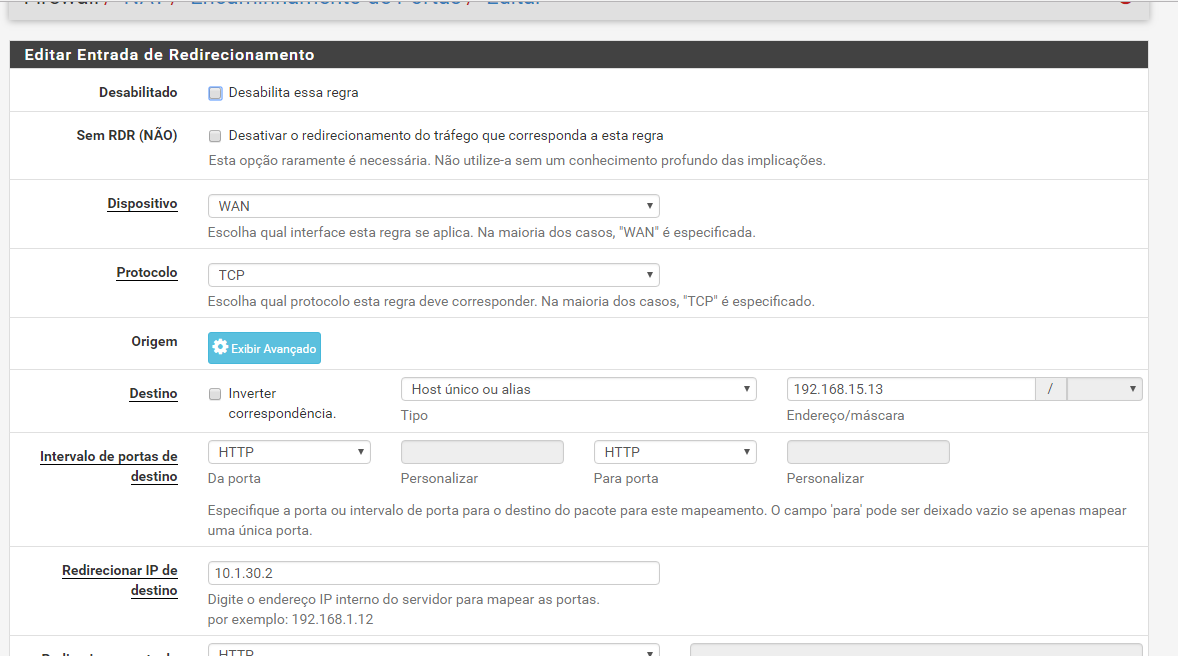1178x656 pixels.
Task: Expand the Protocolo dropdown showing TCP
Action: click(433, 275)
